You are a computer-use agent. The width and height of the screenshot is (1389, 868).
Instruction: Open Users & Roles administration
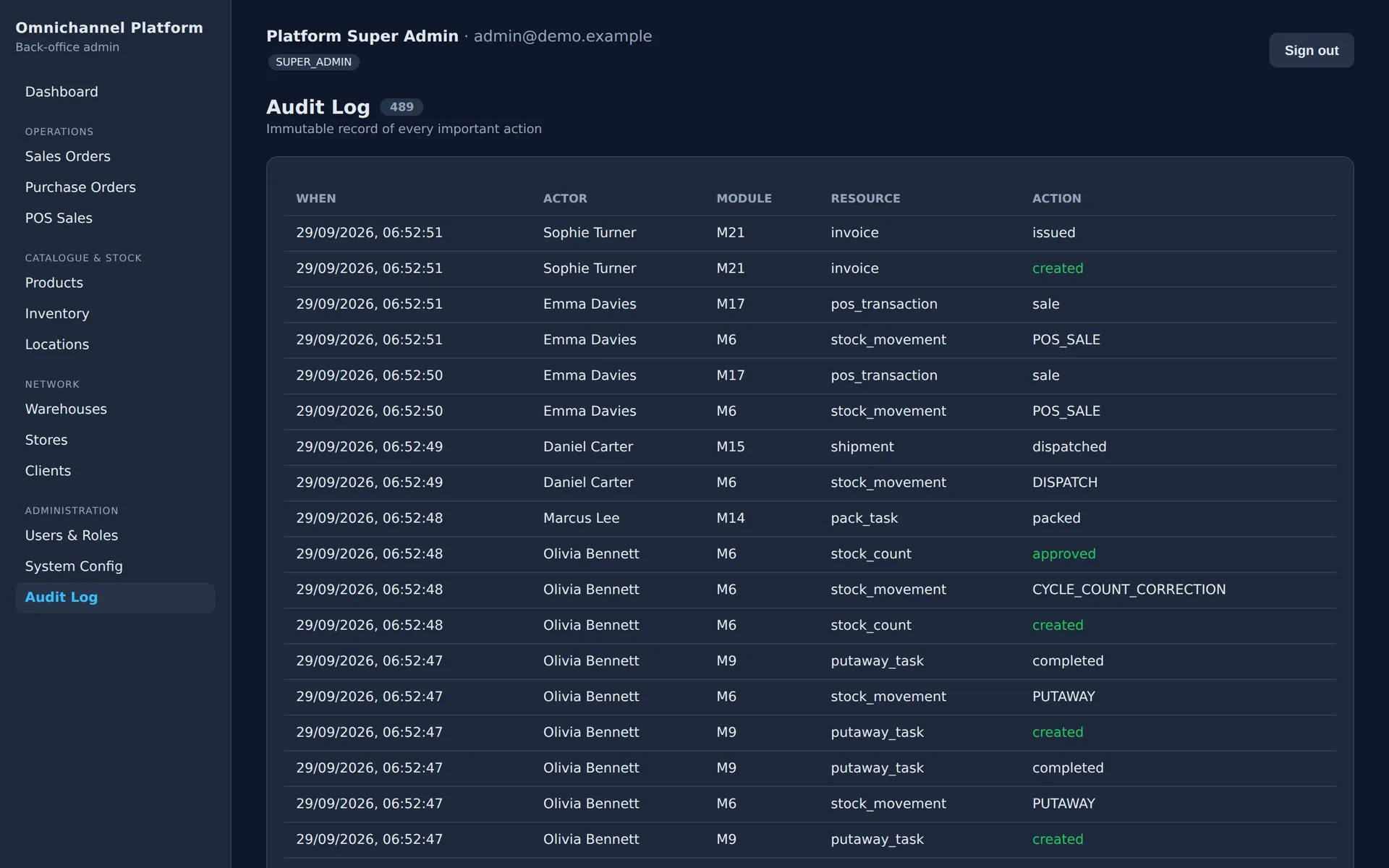[x=115, y=535]
